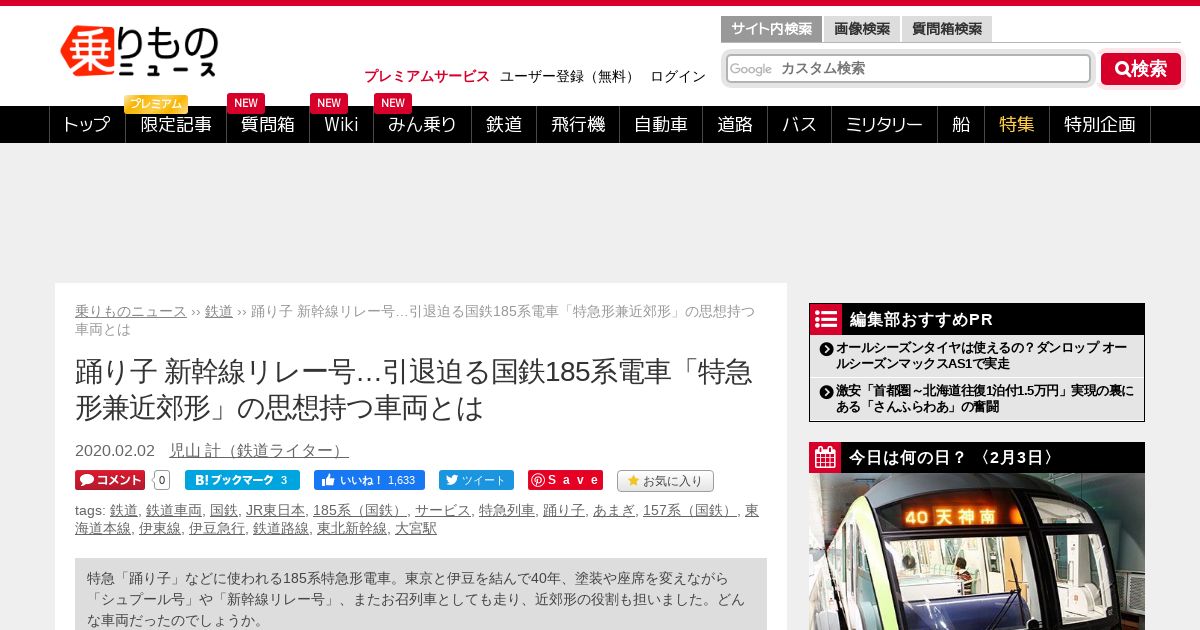Click the red 検索 search button
The height and width of the screenshot is (630, 1200).
[1141, 69]
